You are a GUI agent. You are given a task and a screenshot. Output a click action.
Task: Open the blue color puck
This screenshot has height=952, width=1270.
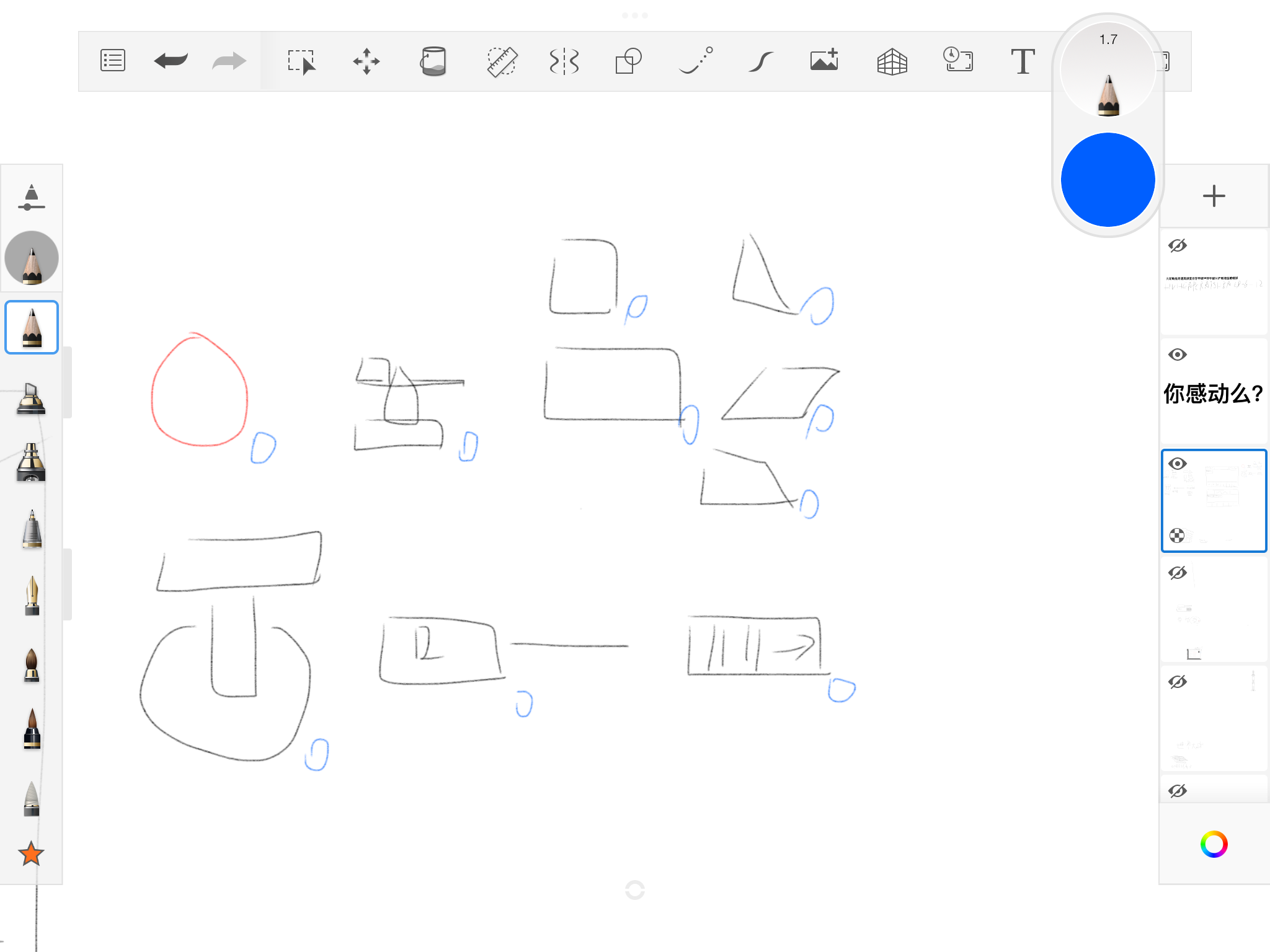point(1108,180)
